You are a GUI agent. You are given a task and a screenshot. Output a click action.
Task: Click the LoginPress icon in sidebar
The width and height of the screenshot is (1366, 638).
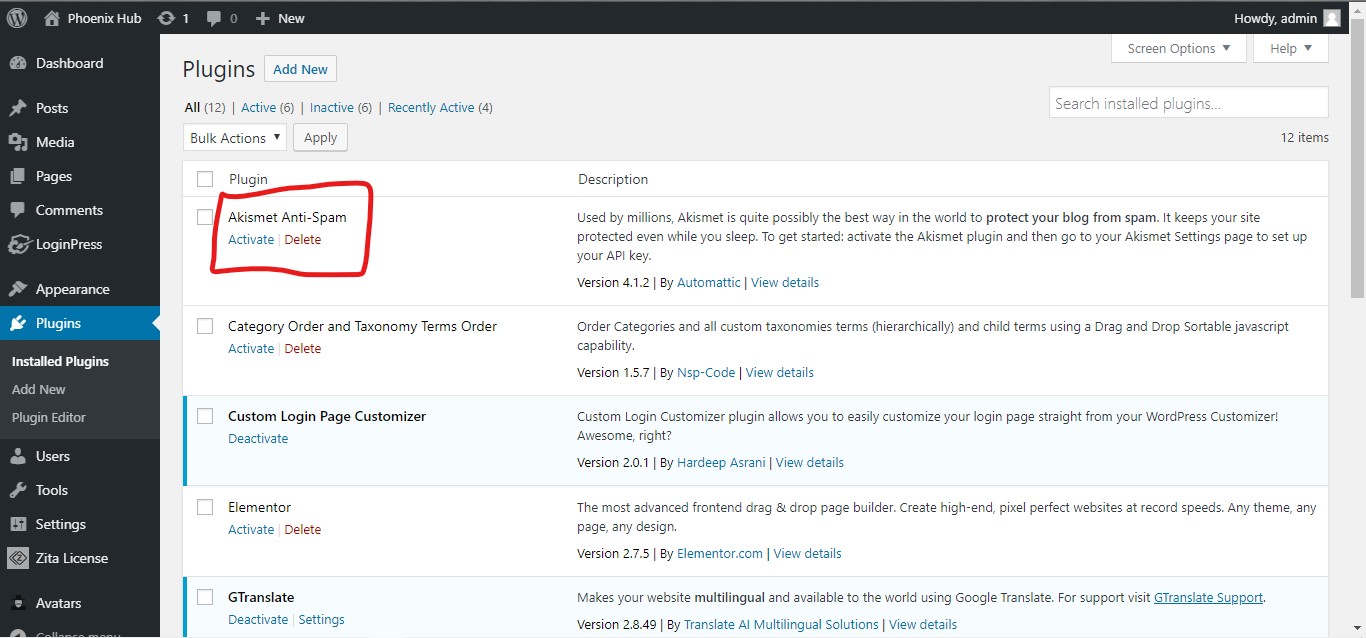click(17, 244)
